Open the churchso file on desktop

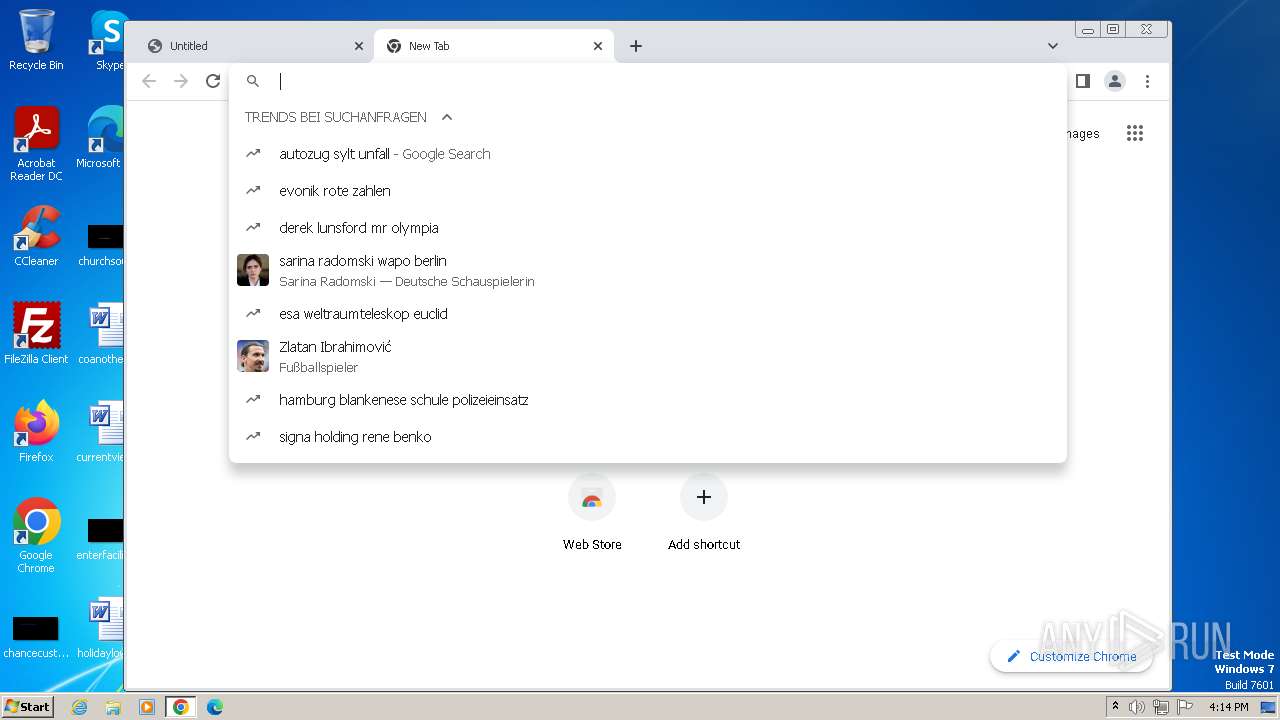[x=103, y=244]
